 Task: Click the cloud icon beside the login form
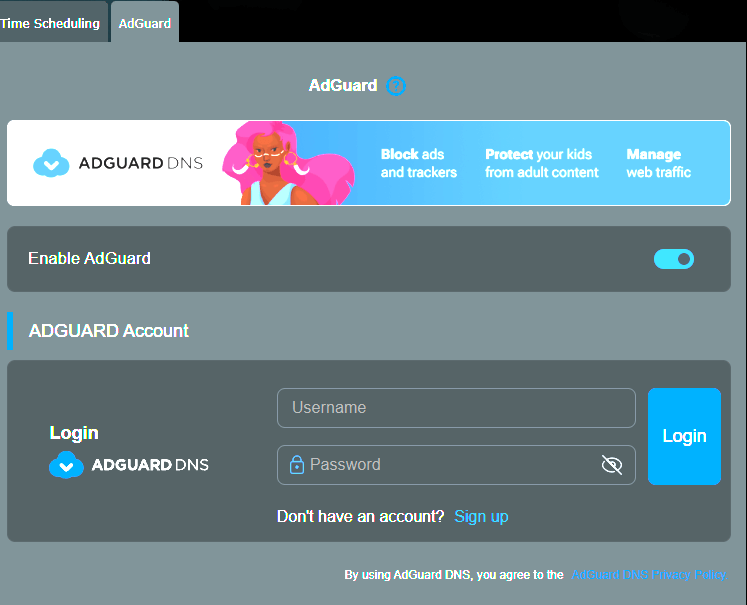(66, 465)
